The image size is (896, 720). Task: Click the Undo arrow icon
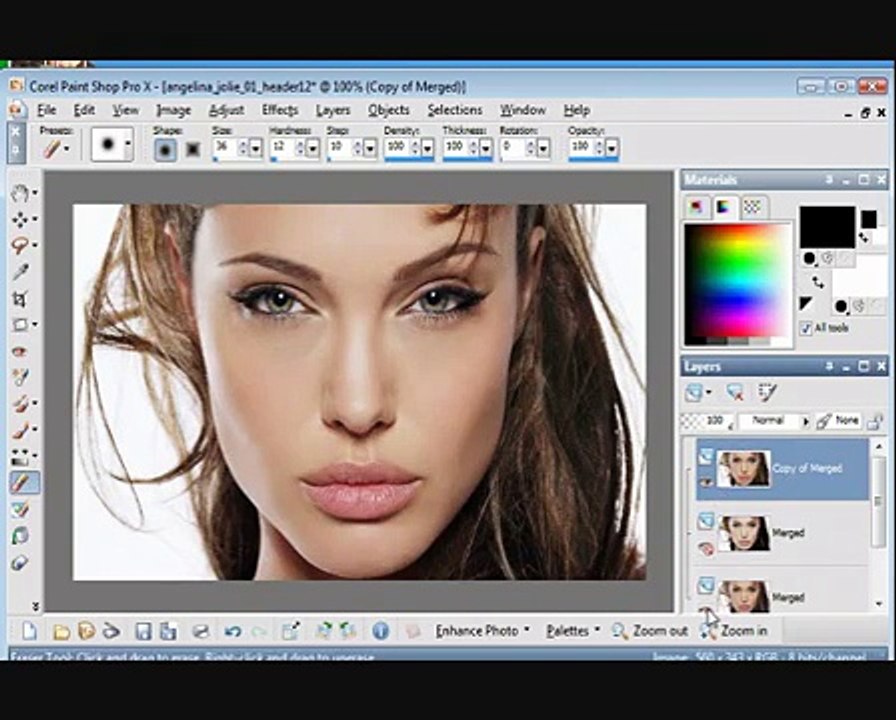pyautogui.click(x=233, y=631)
